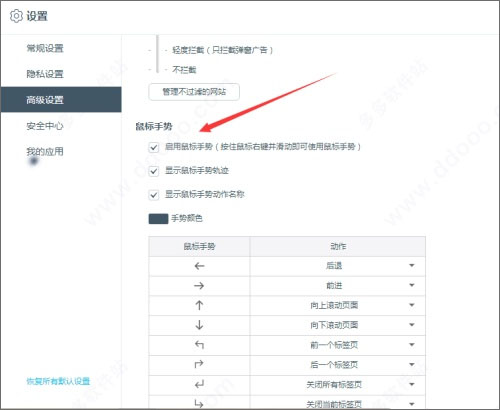The image size is (500, 410).
Task: Click the down arrow gesture icon
Action: click(199, 325)
